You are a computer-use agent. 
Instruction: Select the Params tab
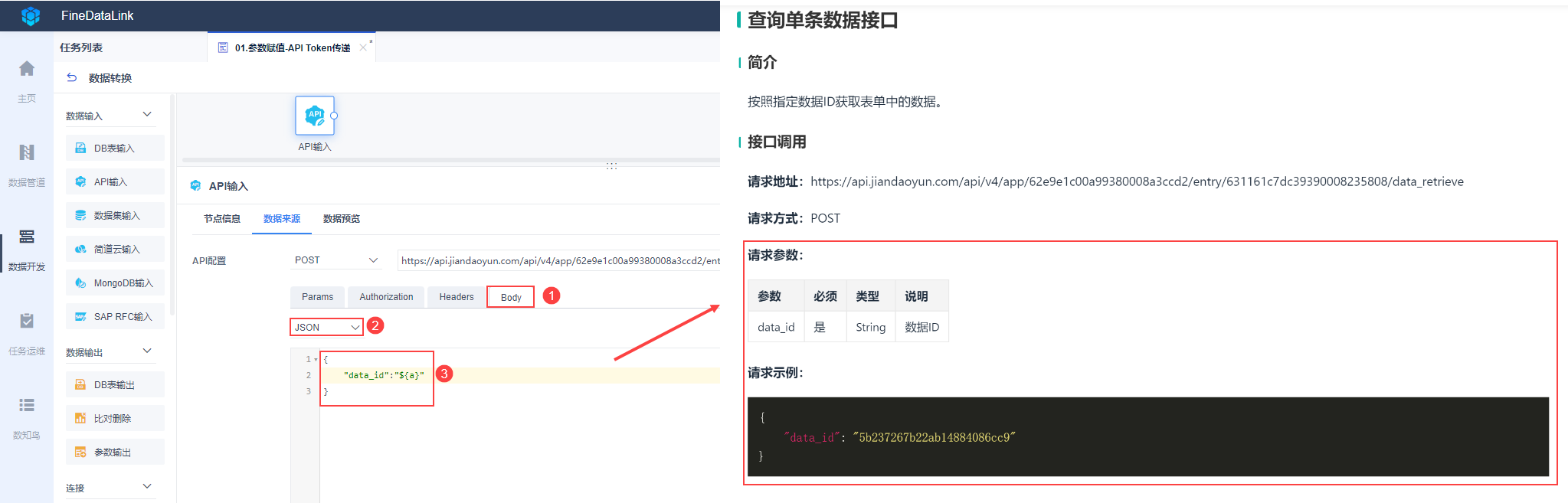317,297
